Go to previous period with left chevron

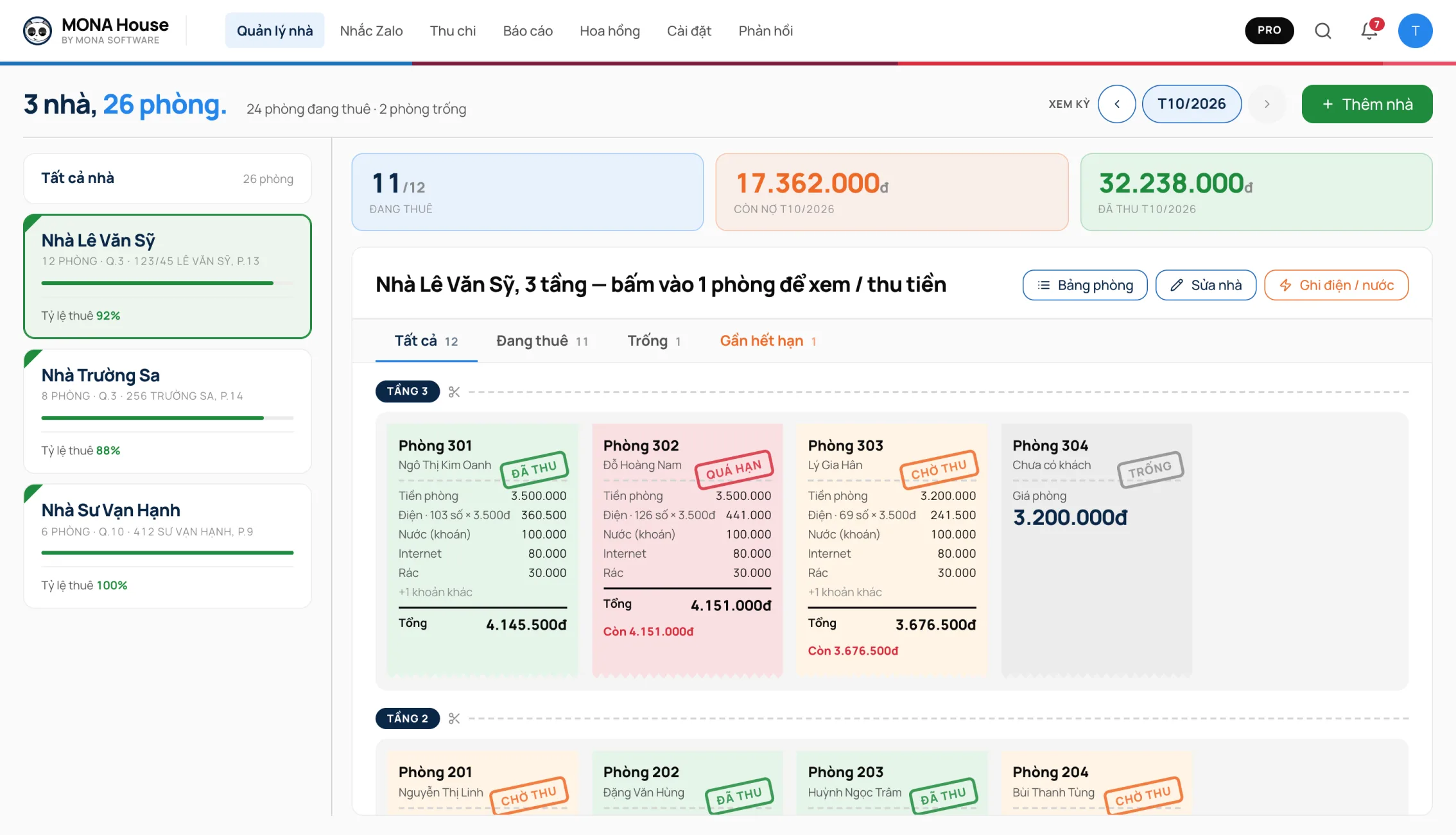click(1117, 104)
